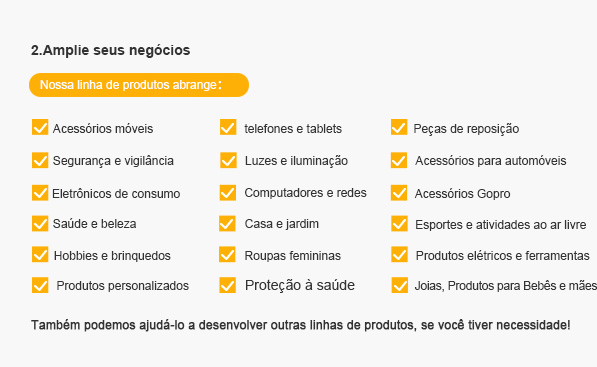Image resolution: width=597 pixels, height=367 pixels.
Task: Click Esportes e atividades ao ar livre
Action: (x=500, y=225)
